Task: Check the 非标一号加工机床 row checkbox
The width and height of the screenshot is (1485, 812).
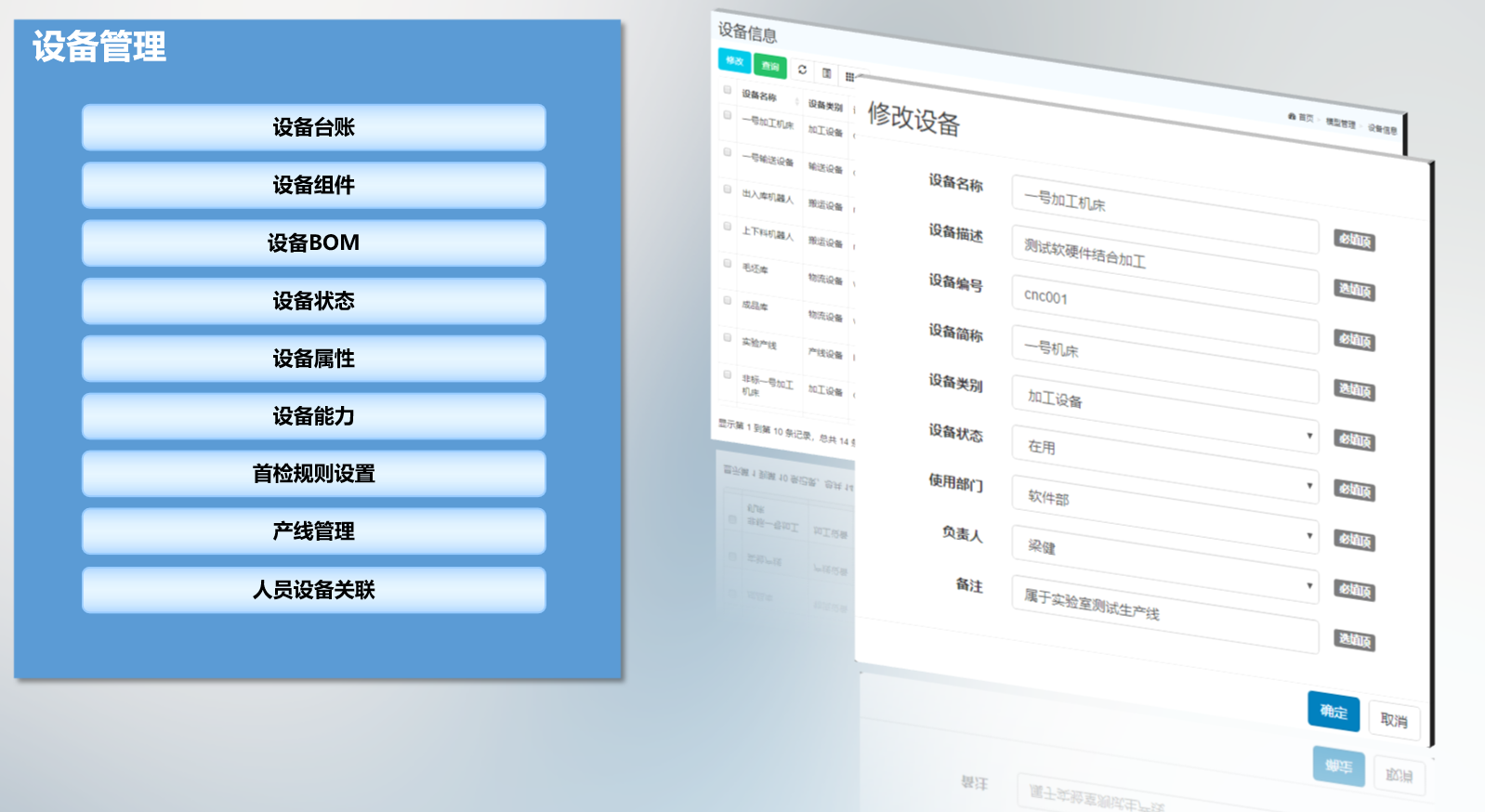Action: tap(727, 374)
